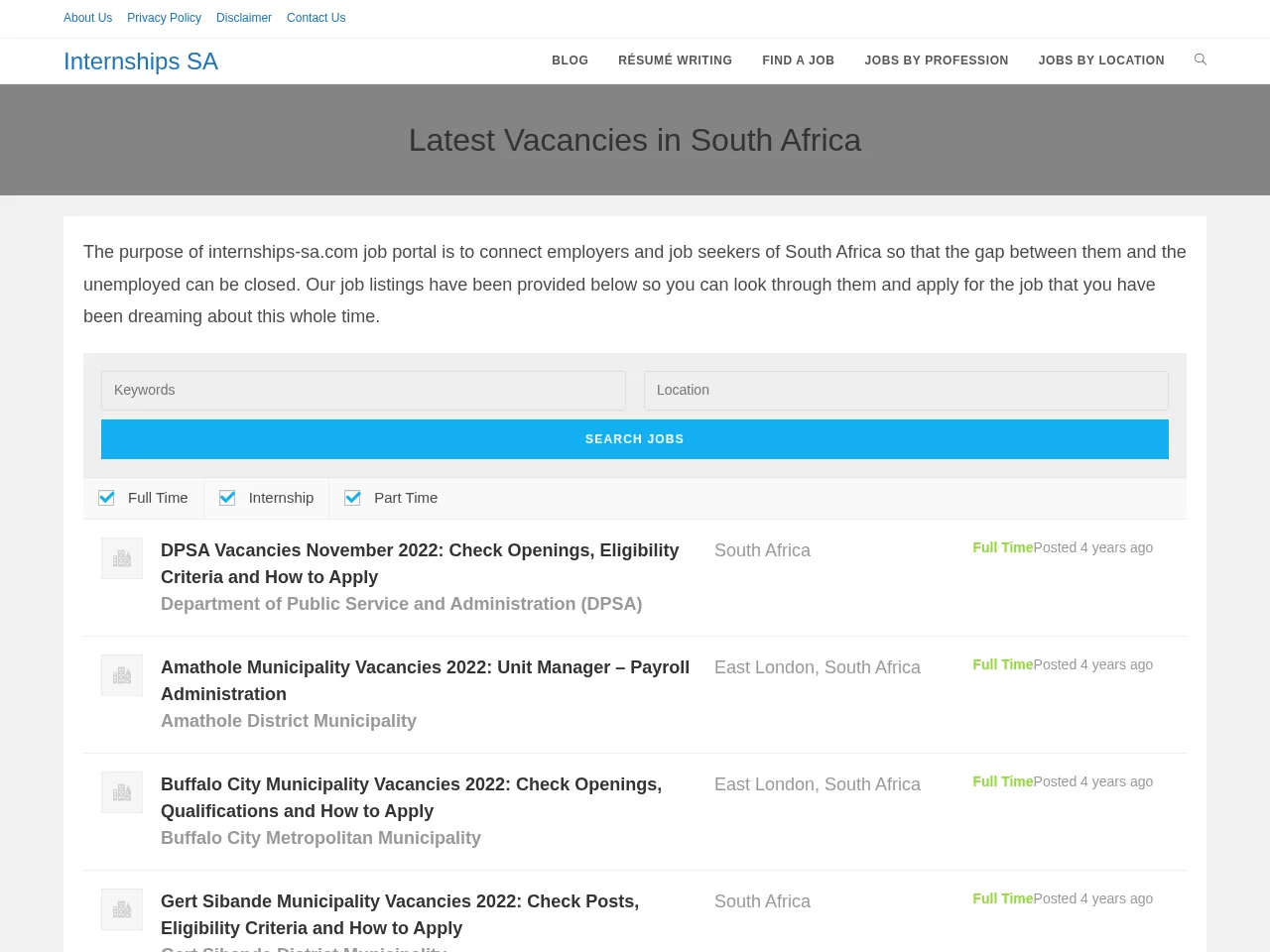Viewport: 1270px width, 952px height.
Task: Open the Disclaimer link
Action: 244,18
